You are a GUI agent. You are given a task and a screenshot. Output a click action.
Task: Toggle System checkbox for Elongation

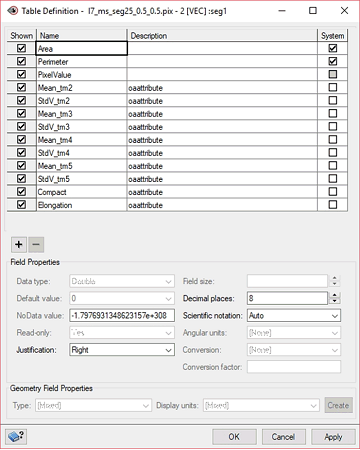[x=333, y=204]
